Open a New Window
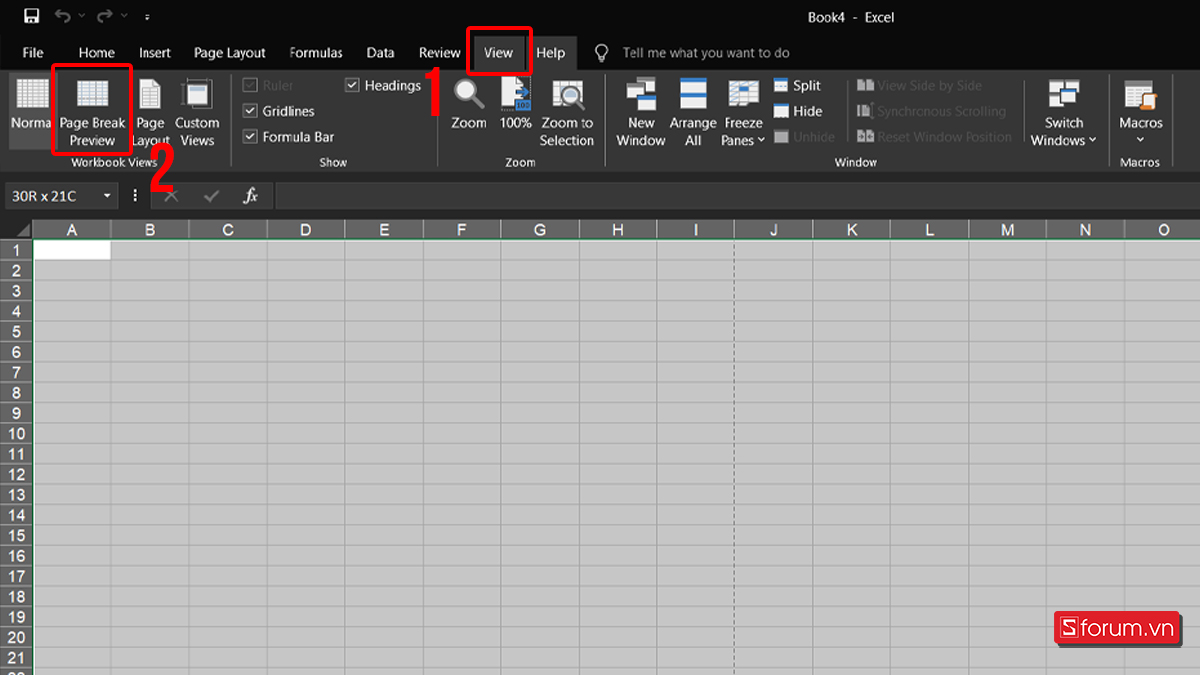This screenshot has height=675, width=1200. click(x=640, y=110)
